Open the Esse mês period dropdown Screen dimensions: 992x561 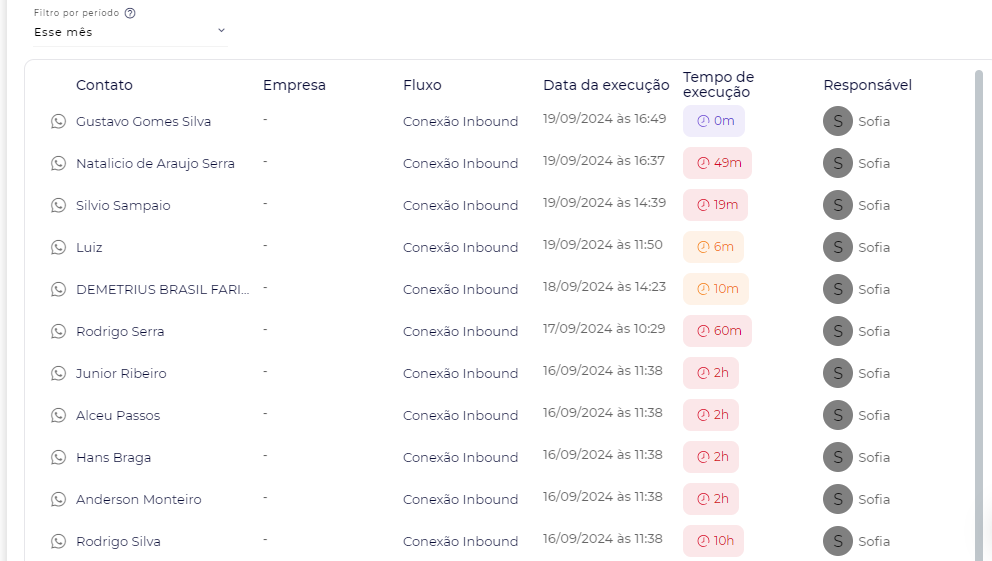(128, 32)
